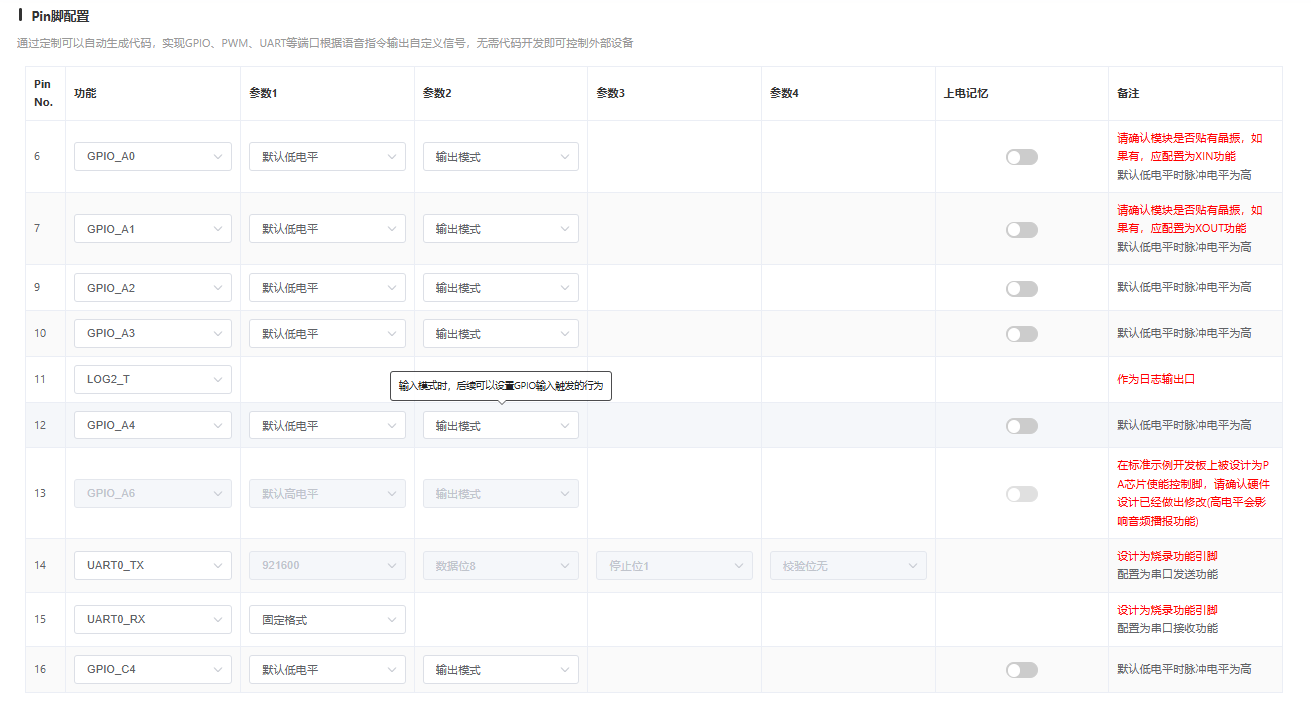Open Pin 12 输出模式 mode dropdown
The height and width of the screenshot is (704, 1311).
pos(500,426)
